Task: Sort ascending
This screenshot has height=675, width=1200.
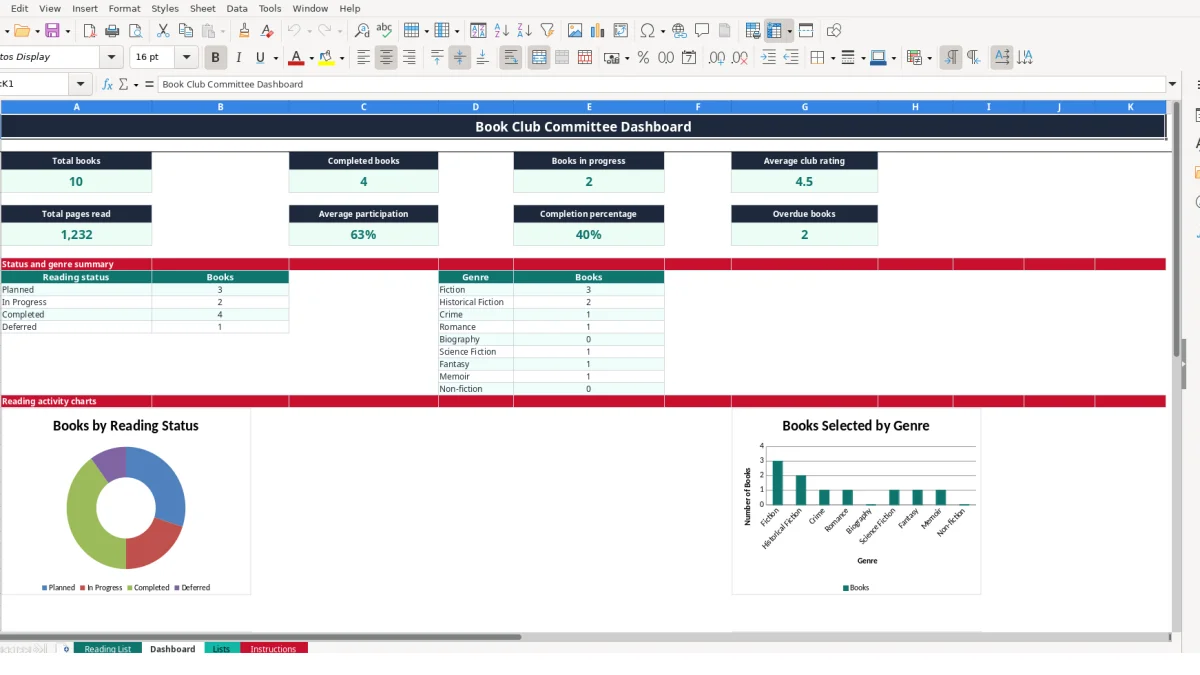Action: tap(502, 31)
